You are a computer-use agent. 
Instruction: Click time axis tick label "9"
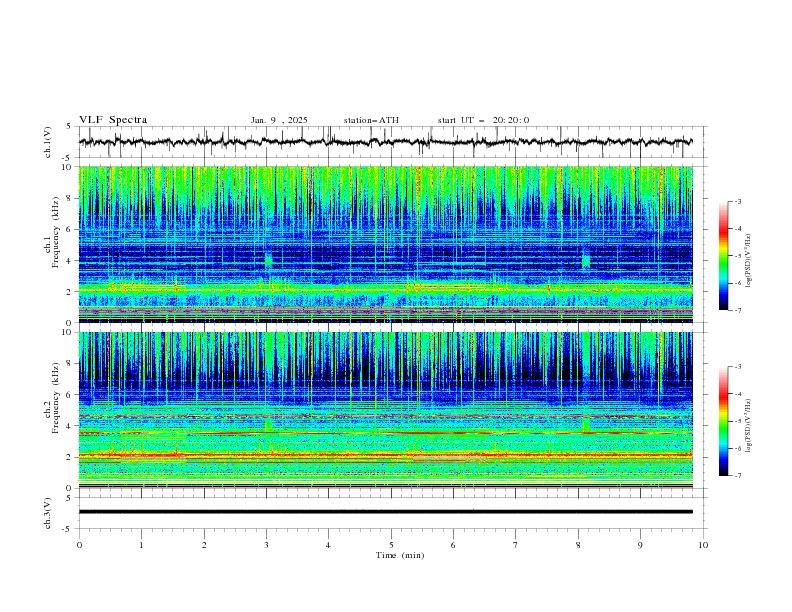tap(640, 545)
